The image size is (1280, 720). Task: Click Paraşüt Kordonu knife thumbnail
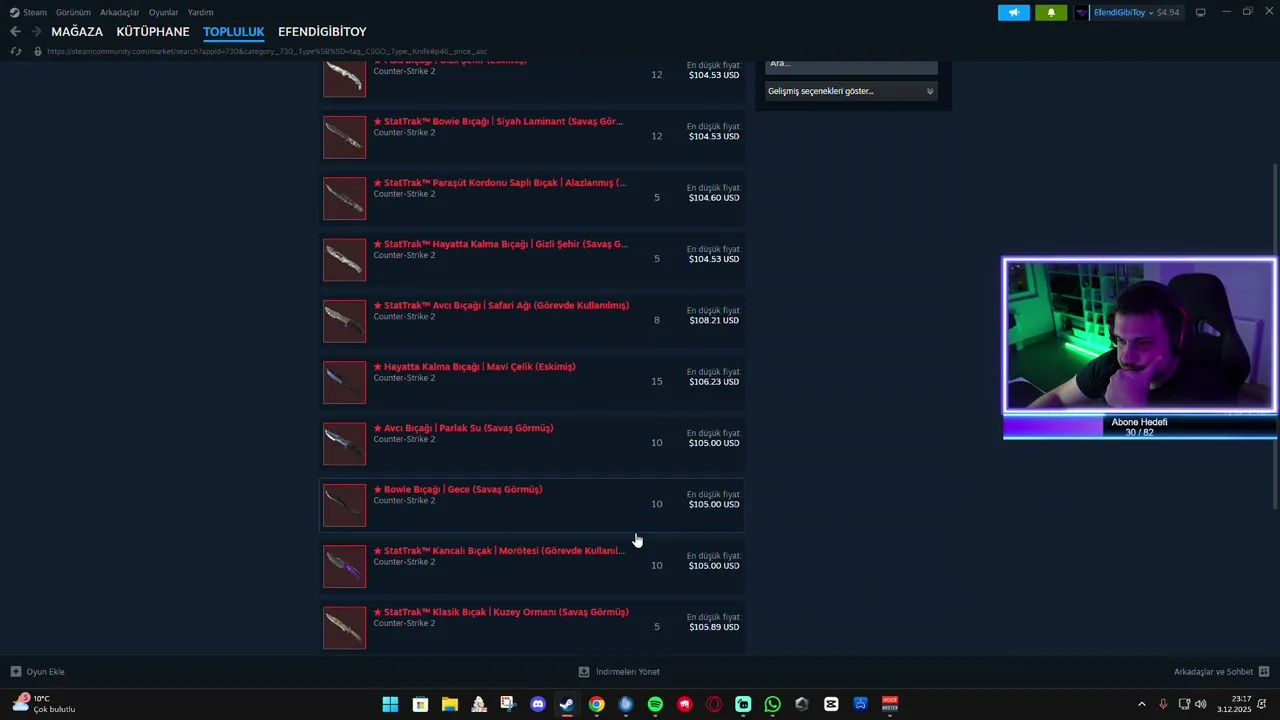pos(344,198)
